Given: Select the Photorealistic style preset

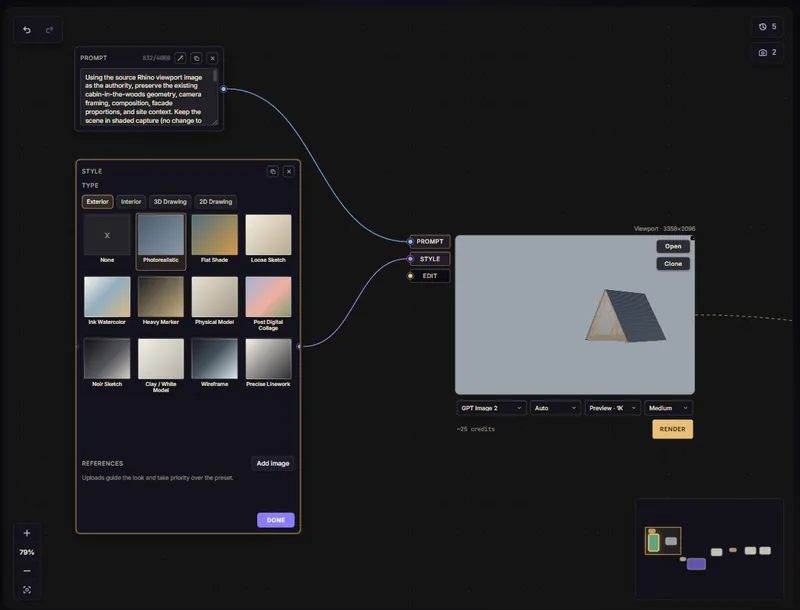Looking at the screenshot, I should (x=161, y=241).
